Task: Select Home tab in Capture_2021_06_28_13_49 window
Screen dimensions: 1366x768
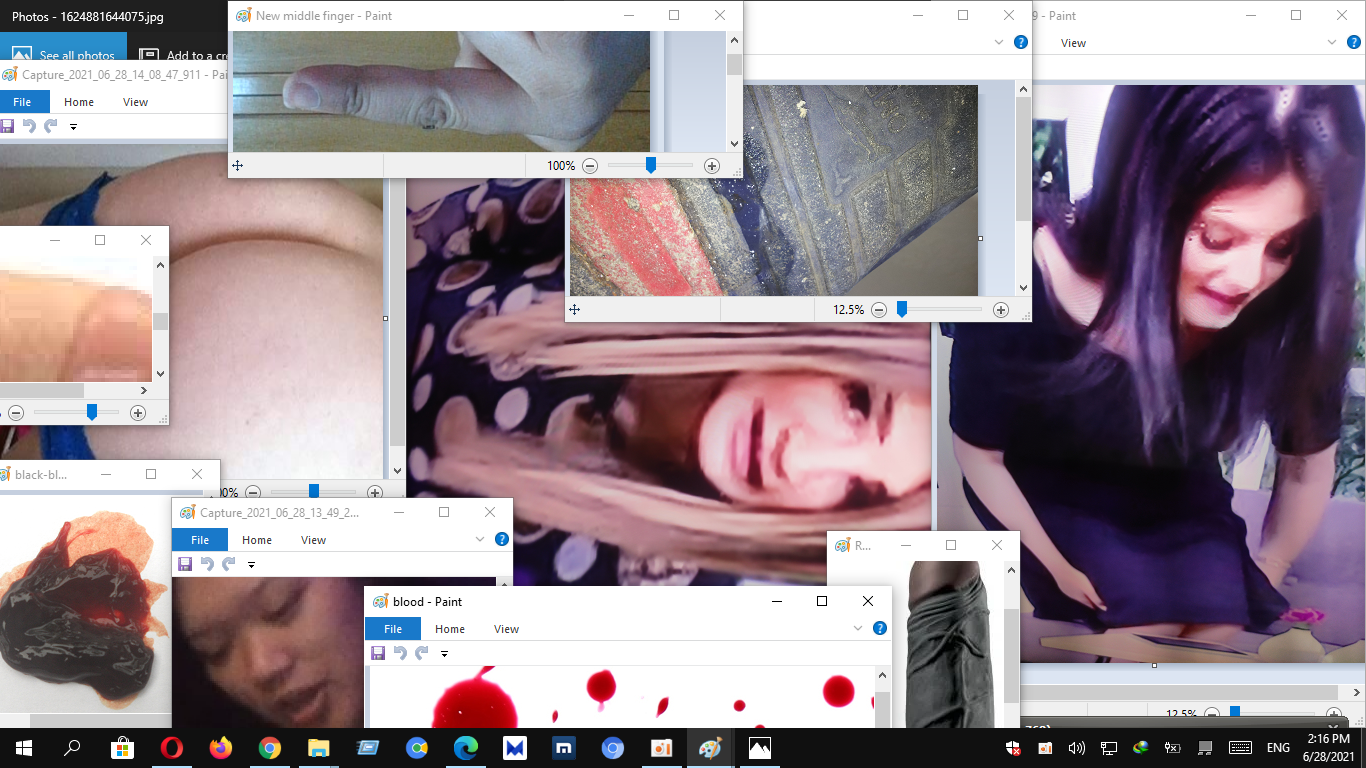Action: click(x=257, y=540)
